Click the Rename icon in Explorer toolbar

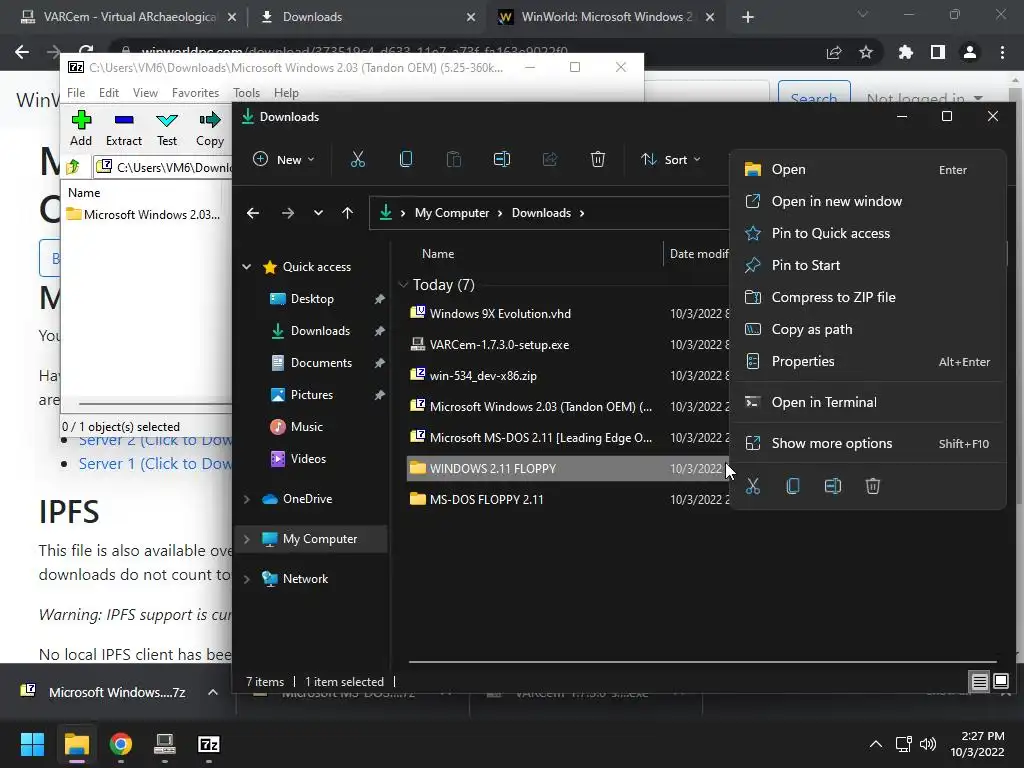(x=502, y=159)
